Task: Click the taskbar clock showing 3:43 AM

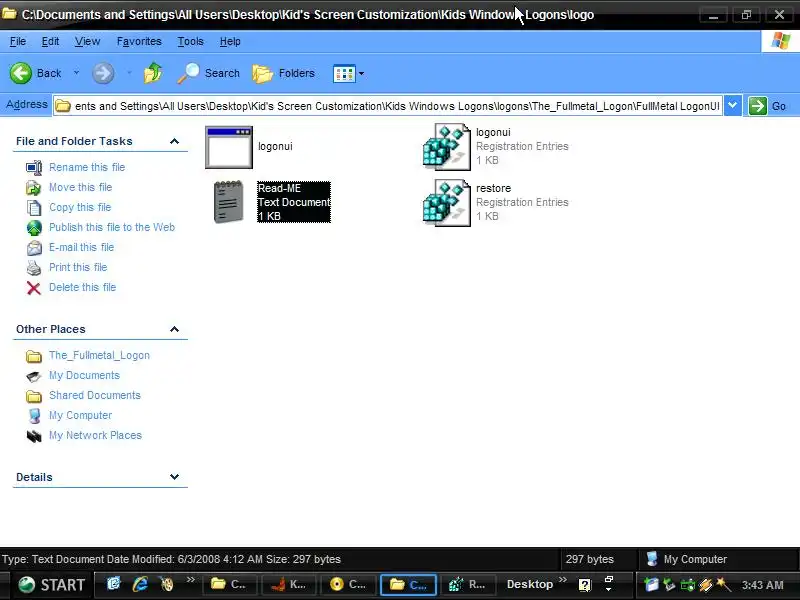Action: [762, 585]
